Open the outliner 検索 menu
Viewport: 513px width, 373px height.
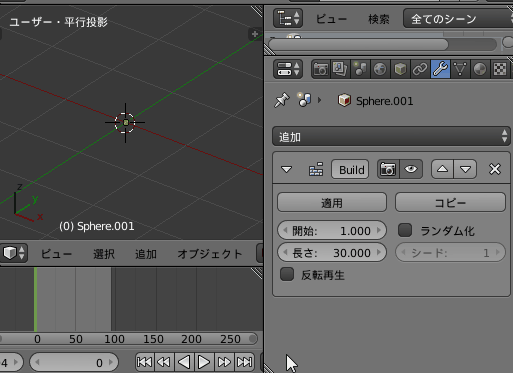tap(379, 19)
